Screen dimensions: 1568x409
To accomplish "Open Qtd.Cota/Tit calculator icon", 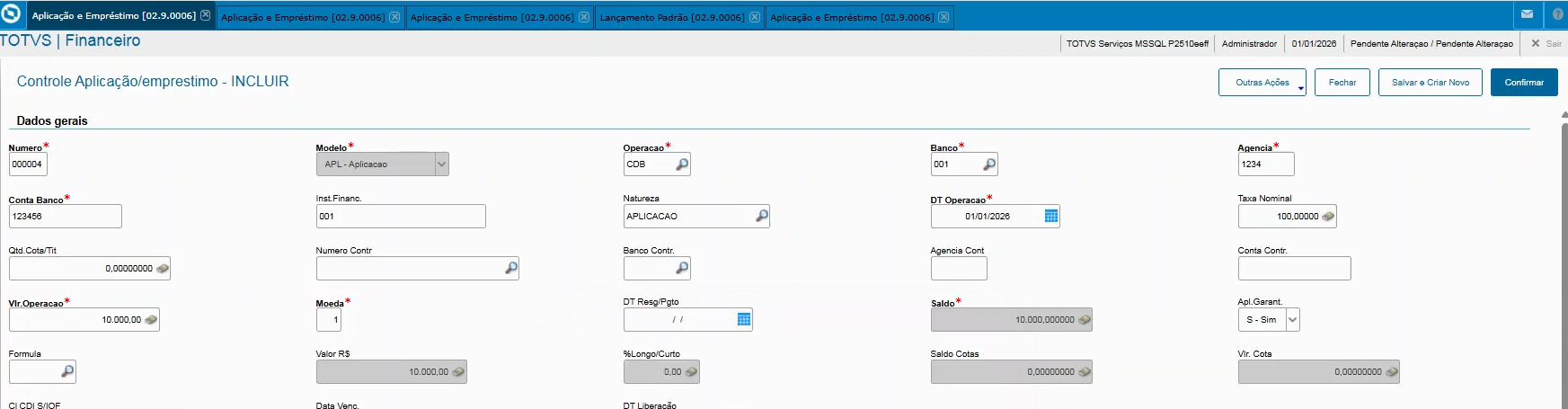I will point(163,268).
